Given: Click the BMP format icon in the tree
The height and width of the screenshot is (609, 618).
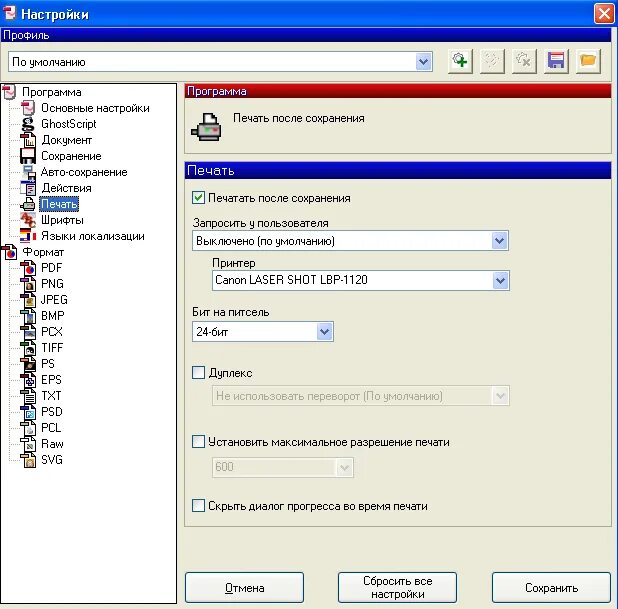Looking at the screenshot, I should point(28,316).
